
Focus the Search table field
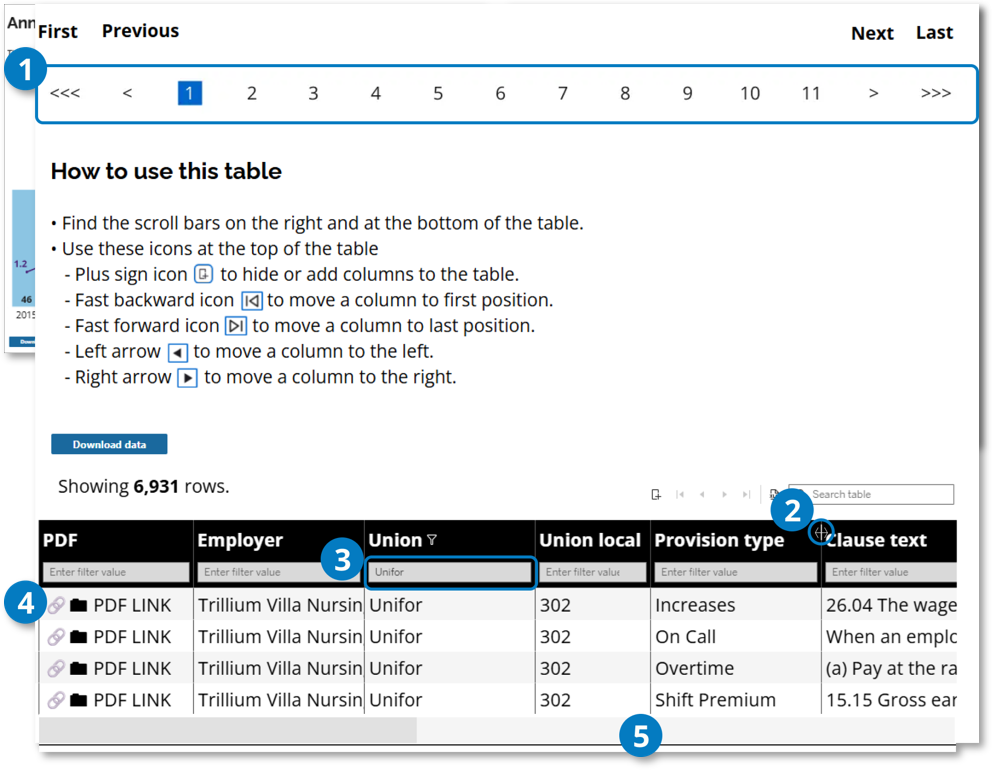point(871,494)
